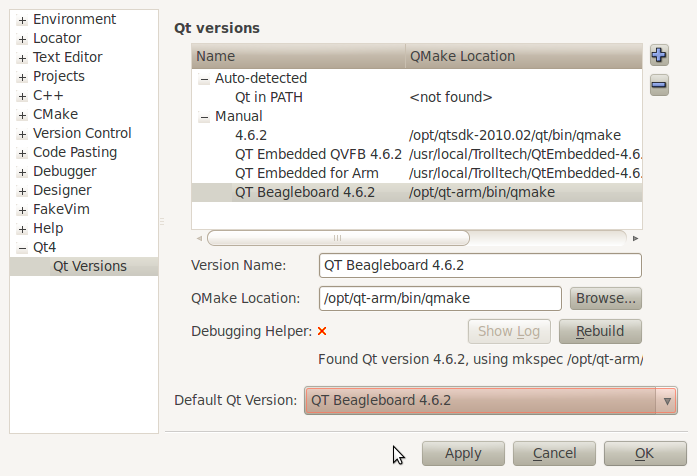Viewport: 697px width, 476px height.
Task: Click the Cancel button
Action: point(554,453)
